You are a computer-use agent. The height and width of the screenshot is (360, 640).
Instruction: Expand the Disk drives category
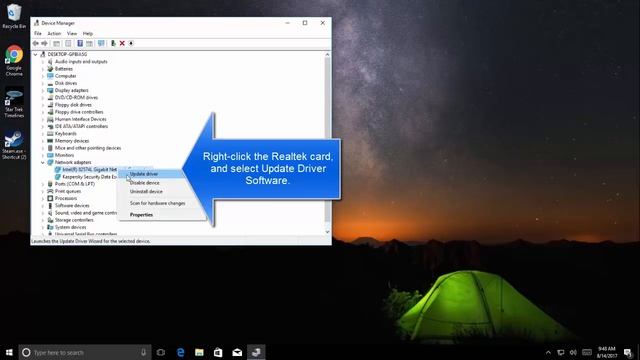[43, 83]
